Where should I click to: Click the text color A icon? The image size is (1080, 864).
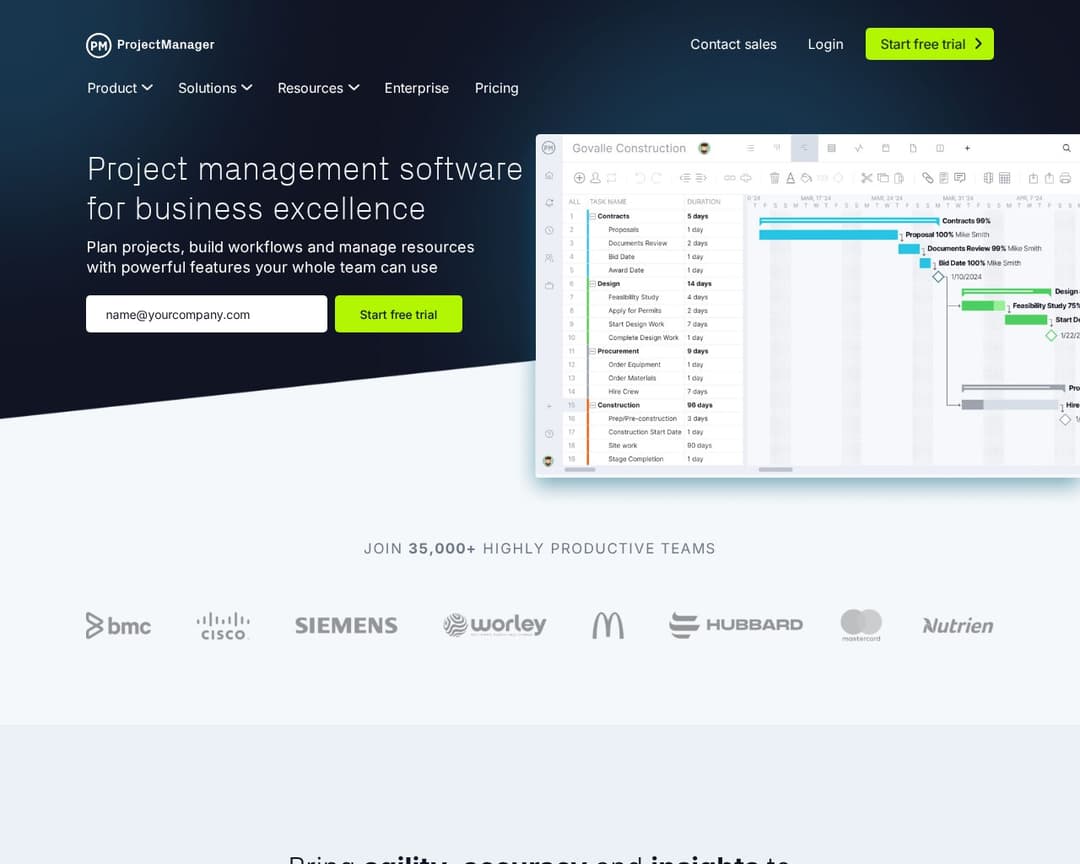tap(790, 178)
